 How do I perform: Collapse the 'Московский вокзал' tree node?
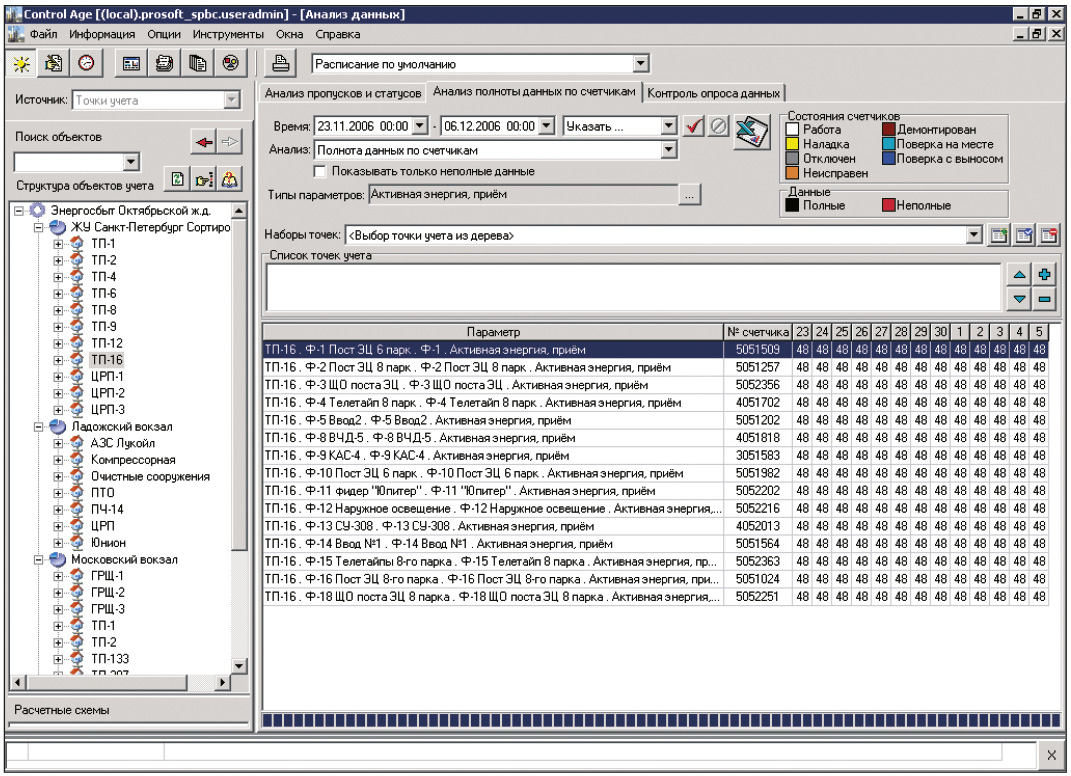39,559
